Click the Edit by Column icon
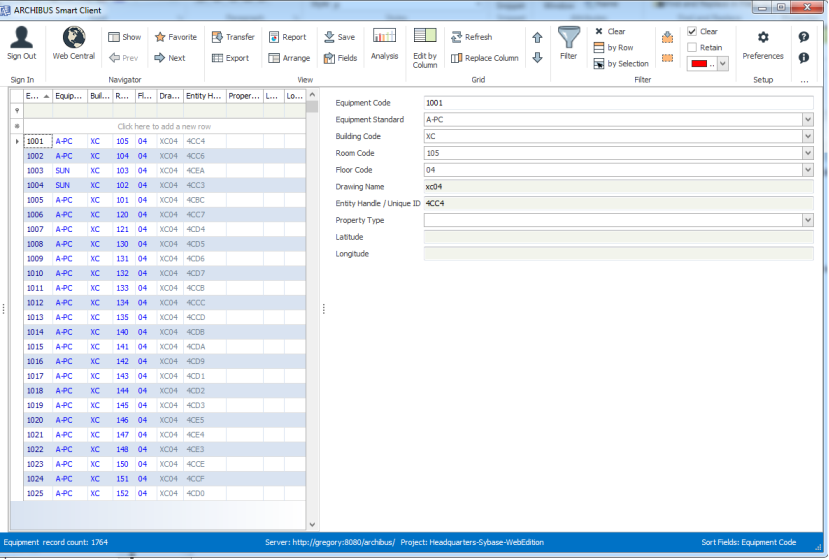 click(424, 36)
